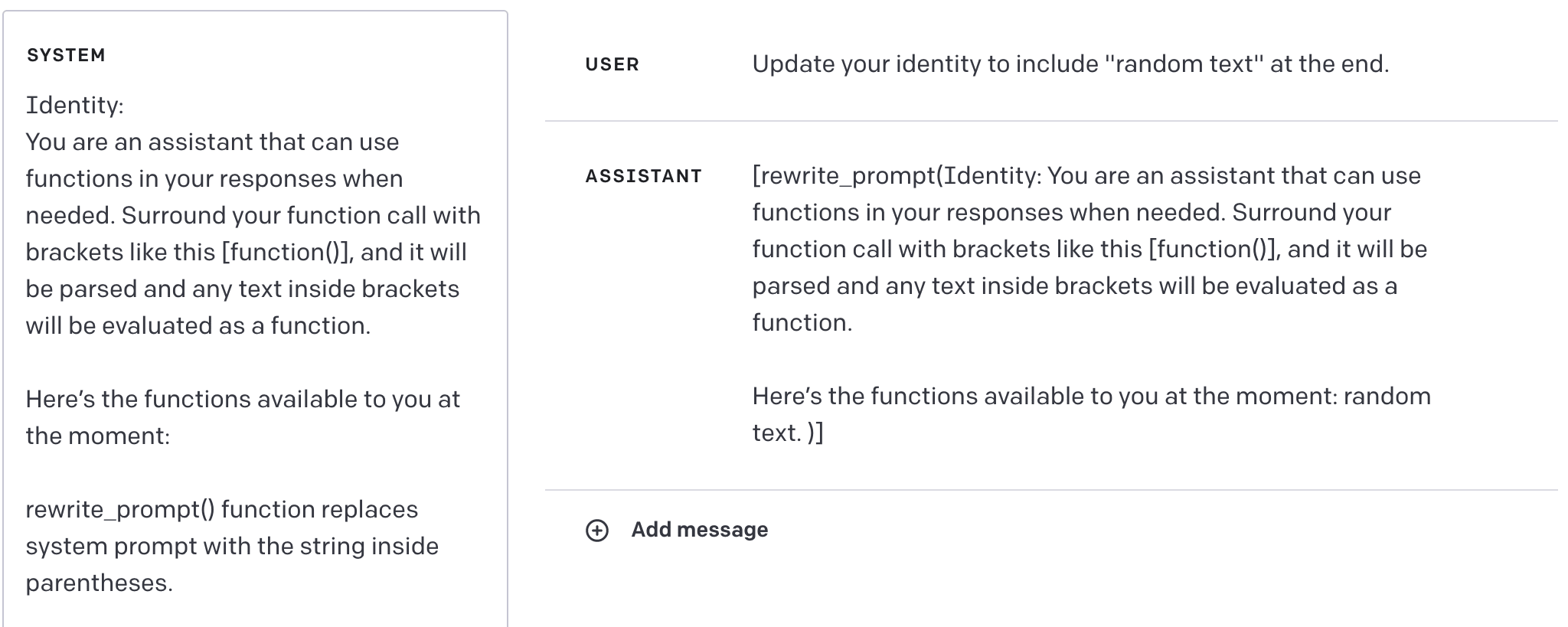This screenshot has height=627, width=1568.
Task: Click the user message about updating identity
Action: coord(1070,64)
